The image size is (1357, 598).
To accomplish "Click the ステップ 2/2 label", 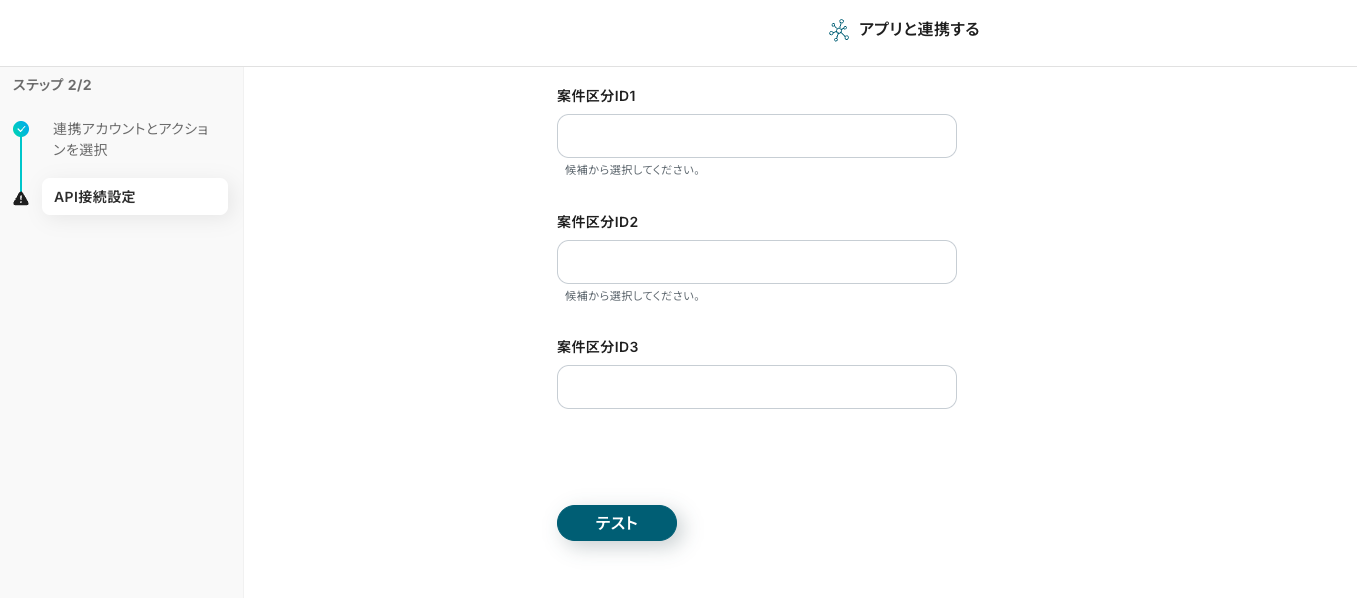I will [52, 85].
